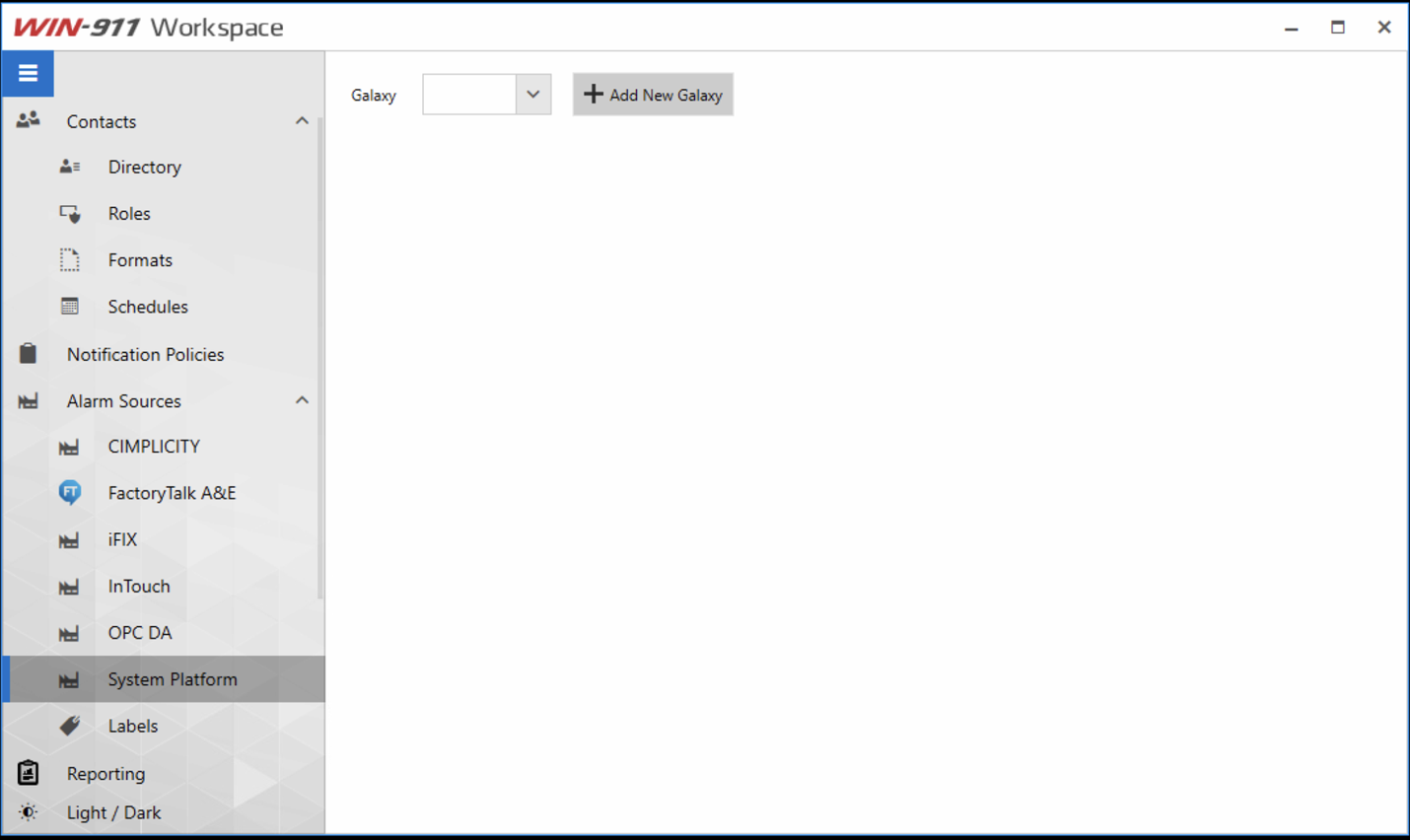Close the WIN-911 Workspace window

click(1384, 28)
